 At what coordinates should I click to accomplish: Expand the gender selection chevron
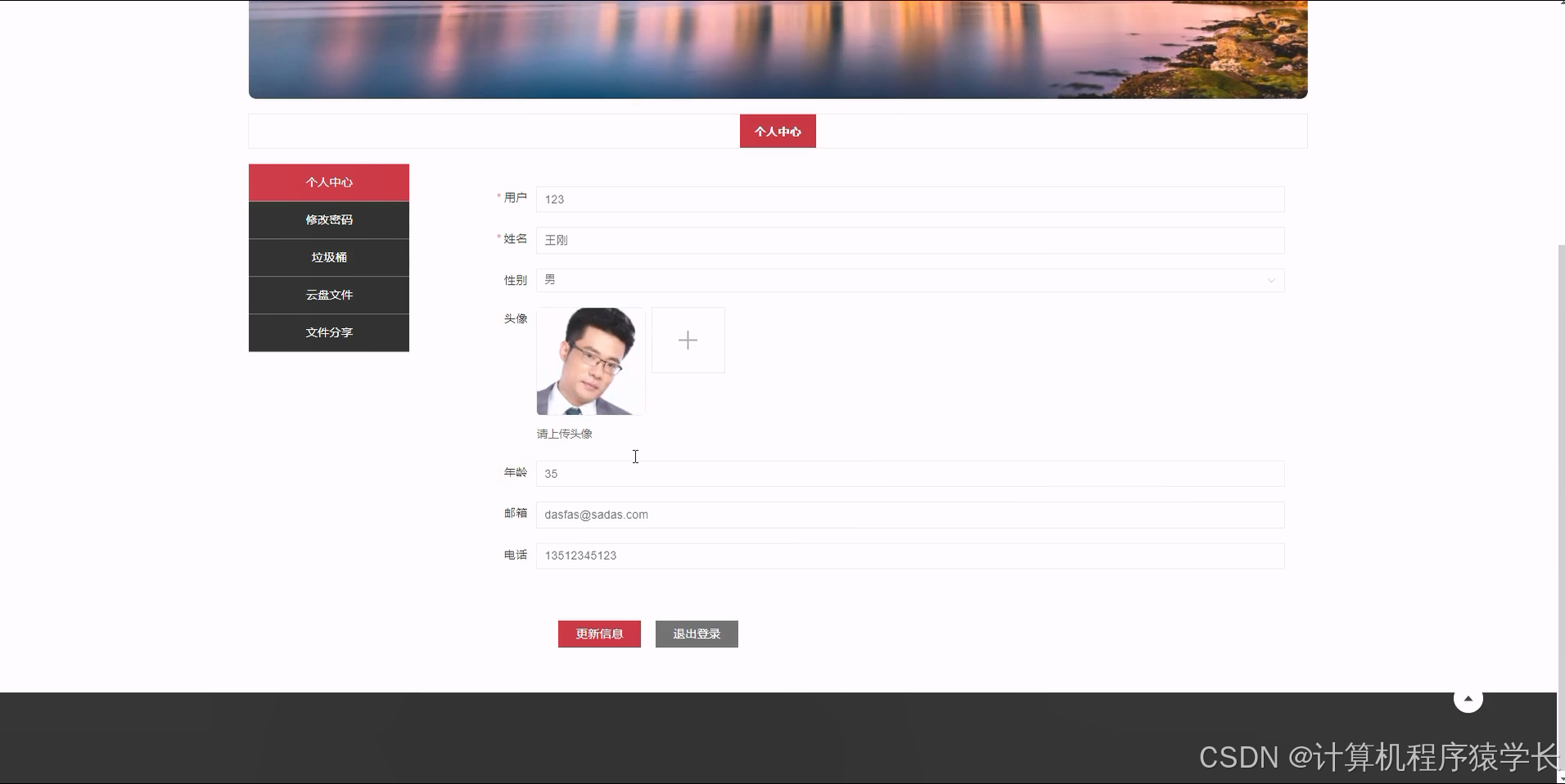click(1271, 281)
